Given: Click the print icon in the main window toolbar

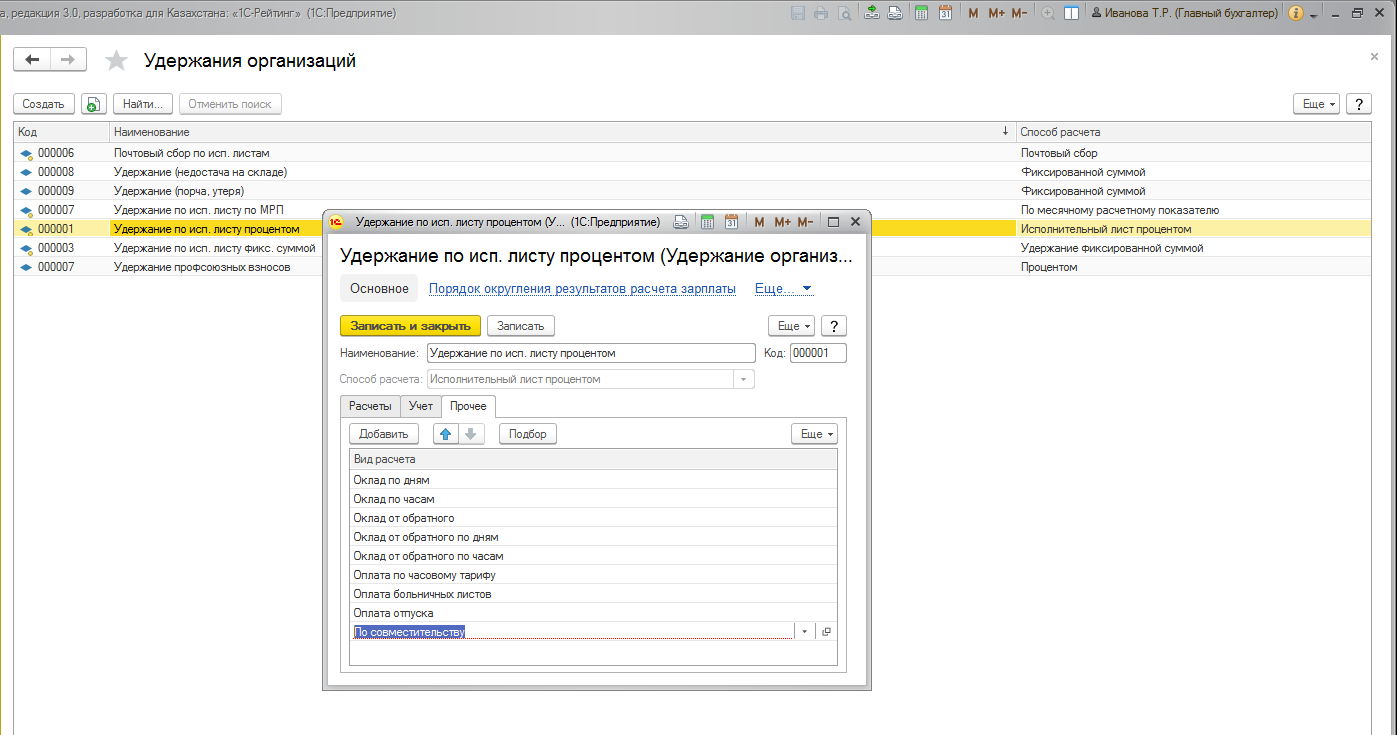Looking at the screenshot, I should pos(821,13).
